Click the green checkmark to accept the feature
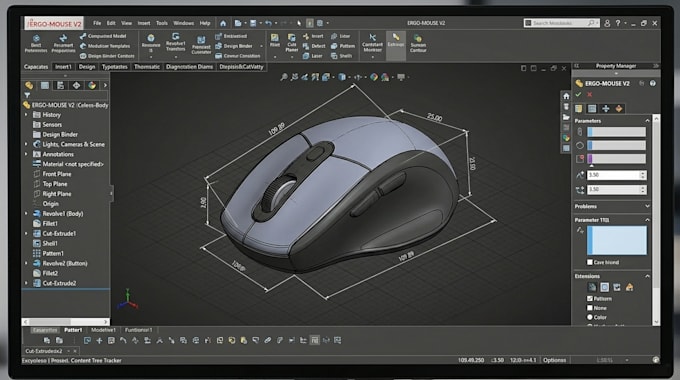This screenshot has height=380, width=680. tap(578, 94)
